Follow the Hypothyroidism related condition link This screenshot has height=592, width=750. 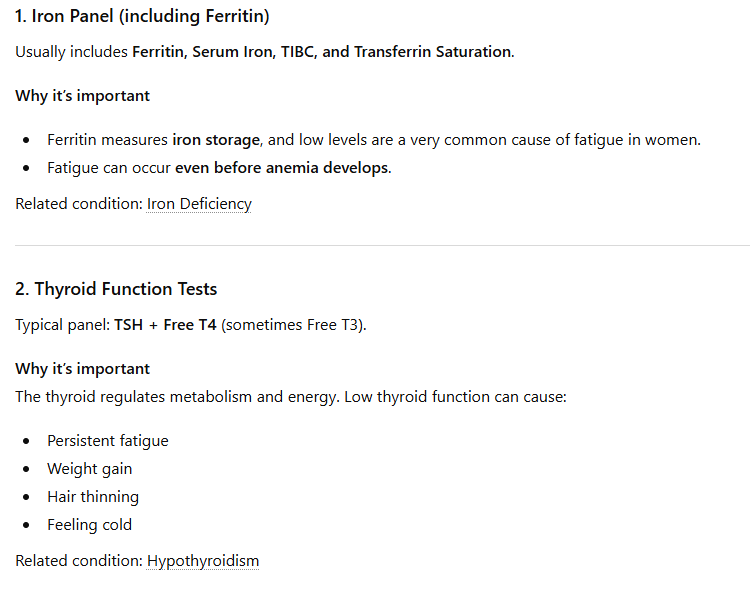[203, 561]
